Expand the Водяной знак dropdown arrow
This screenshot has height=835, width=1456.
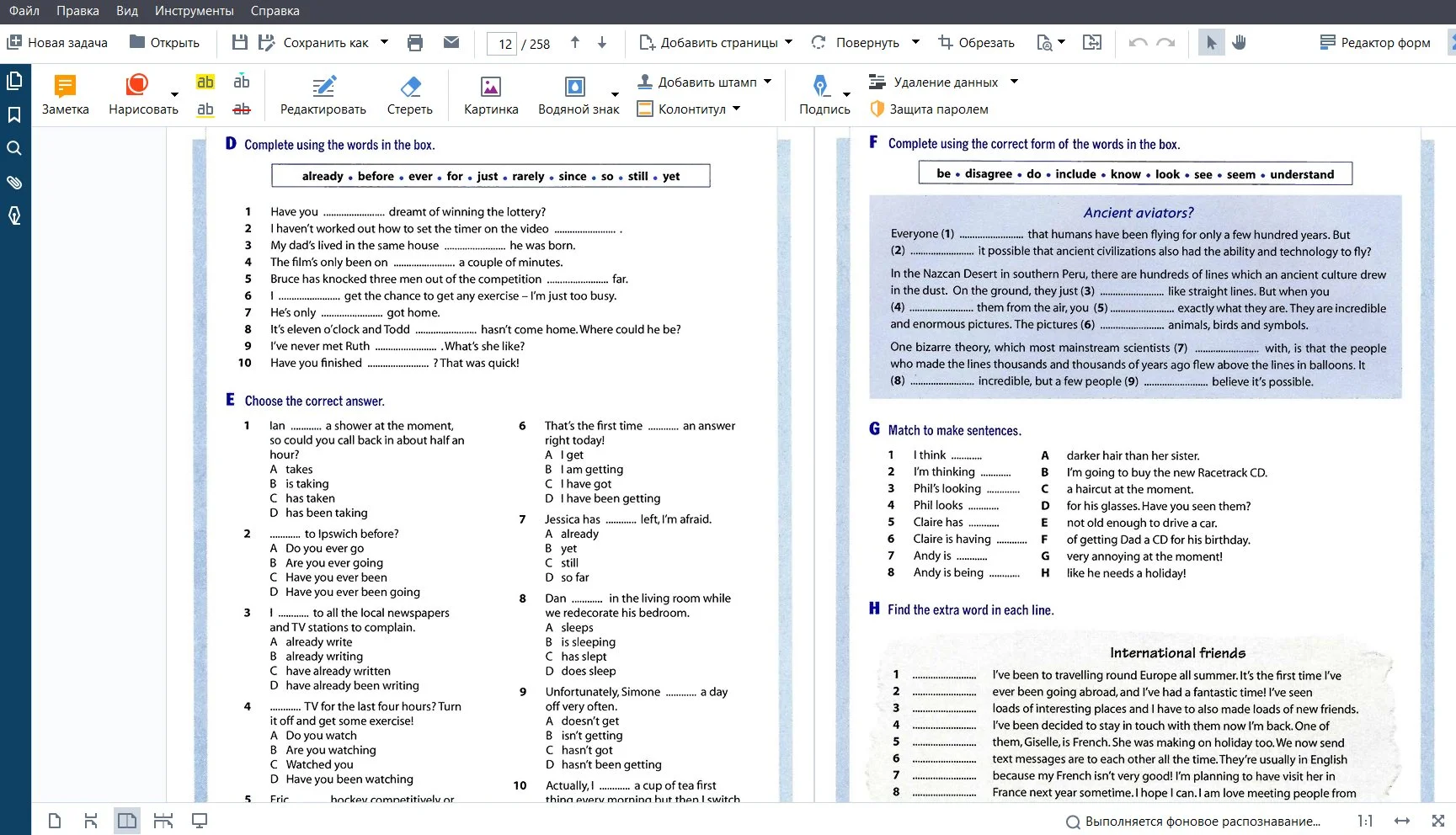(x=615, y=94)
